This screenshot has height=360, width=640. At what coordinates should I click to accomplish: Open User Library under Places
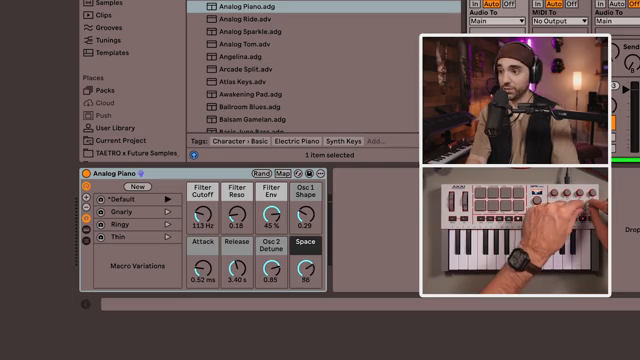(x=115, y=128)
